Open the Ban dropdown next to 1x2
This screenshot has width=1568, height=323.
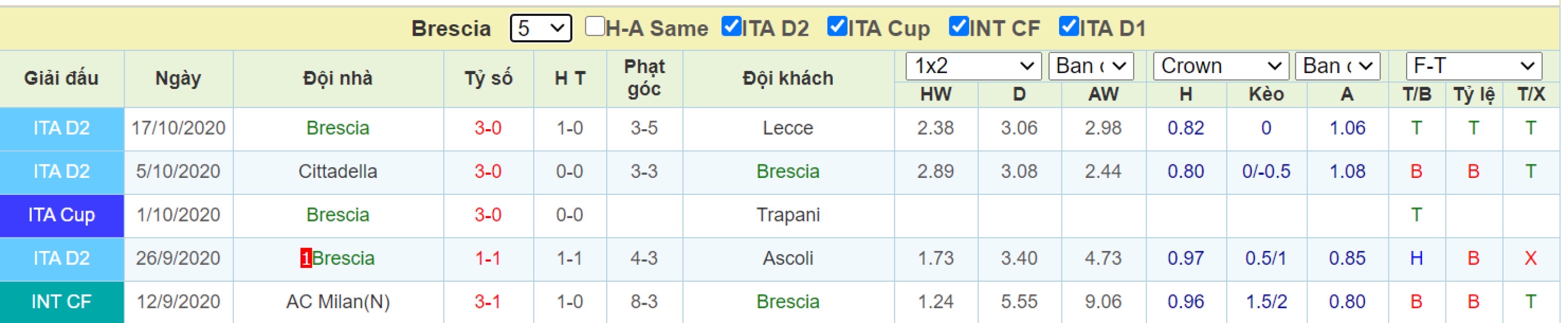1091,66
